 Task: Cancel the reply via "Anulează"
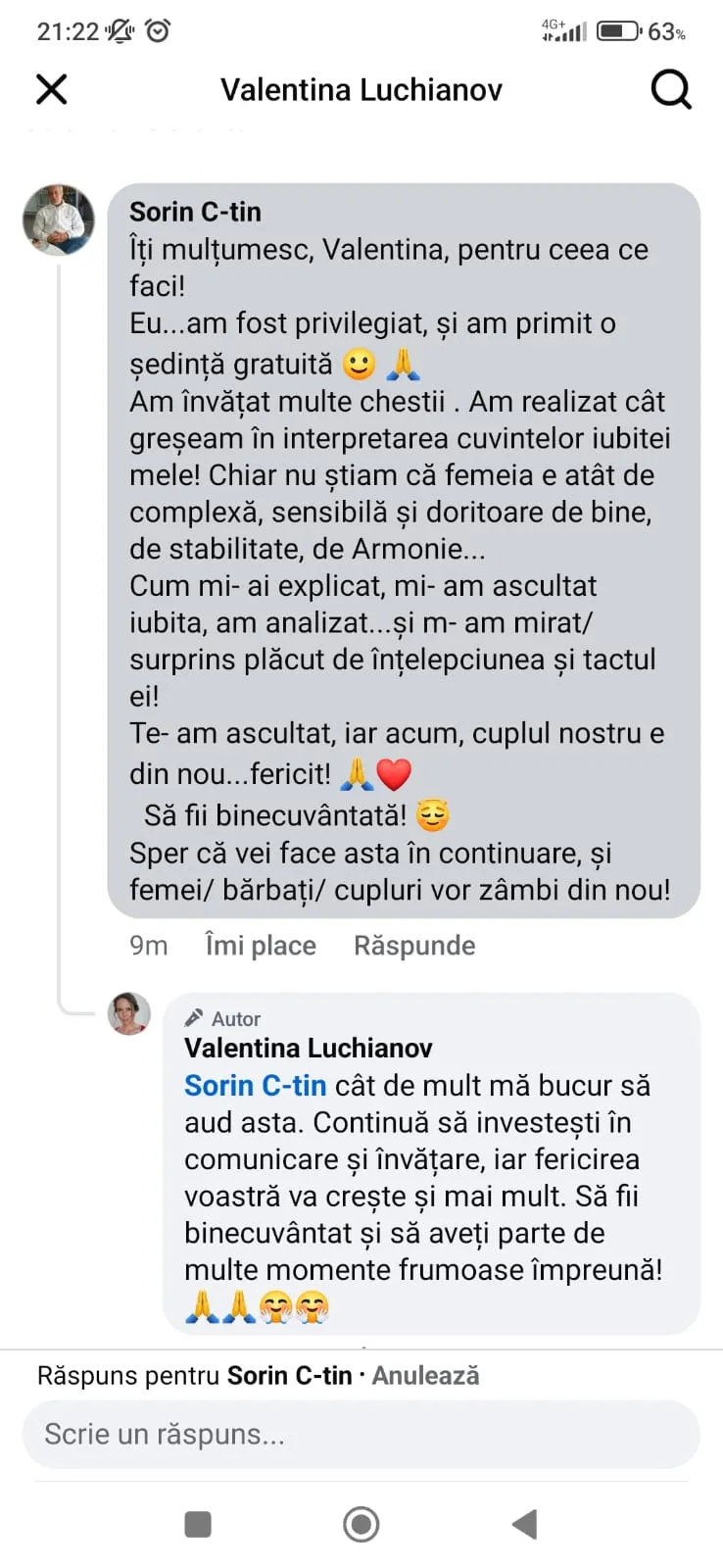pos(426,1376)
